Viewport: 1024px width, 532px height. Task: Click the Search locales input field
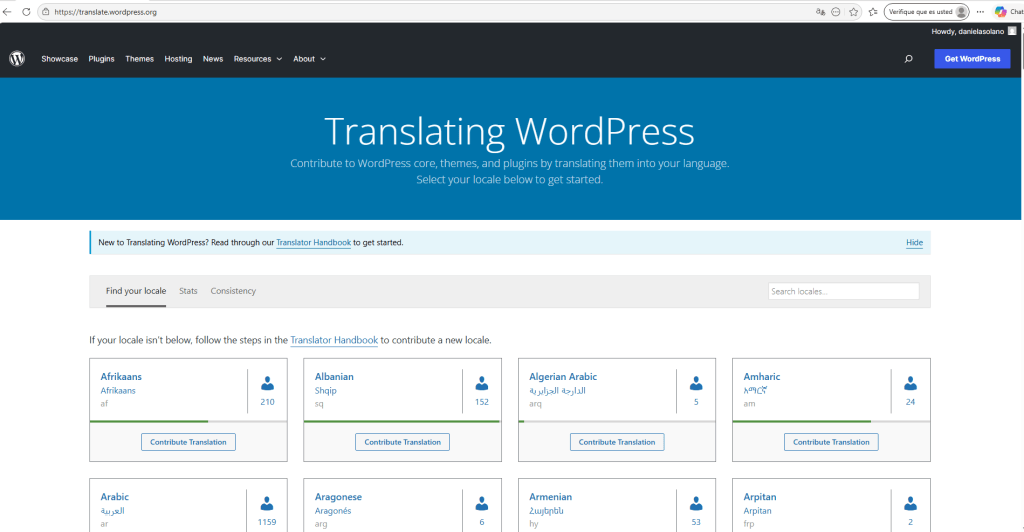click(843, 292)
